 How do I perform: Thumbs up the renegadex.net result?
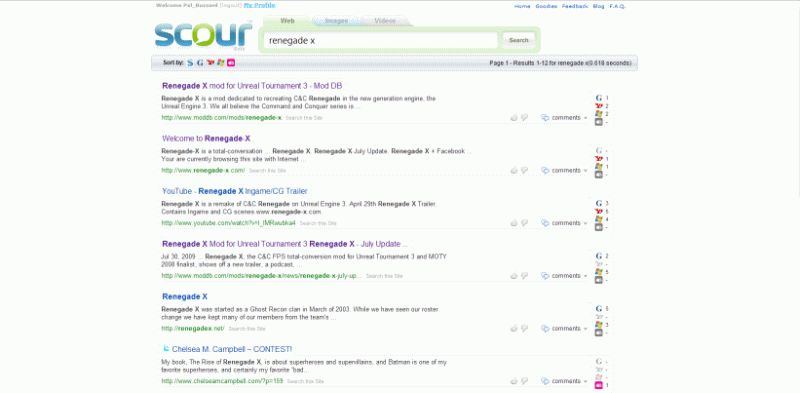pyautogui.click(x=514, y=328)
